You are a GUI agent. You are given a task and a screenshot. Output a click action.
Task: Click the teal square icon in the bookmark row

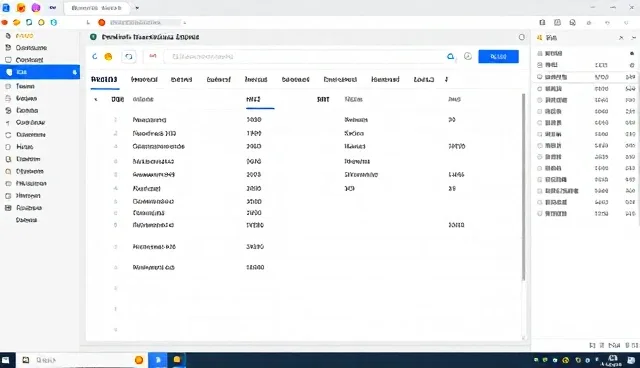pos(29,22)
